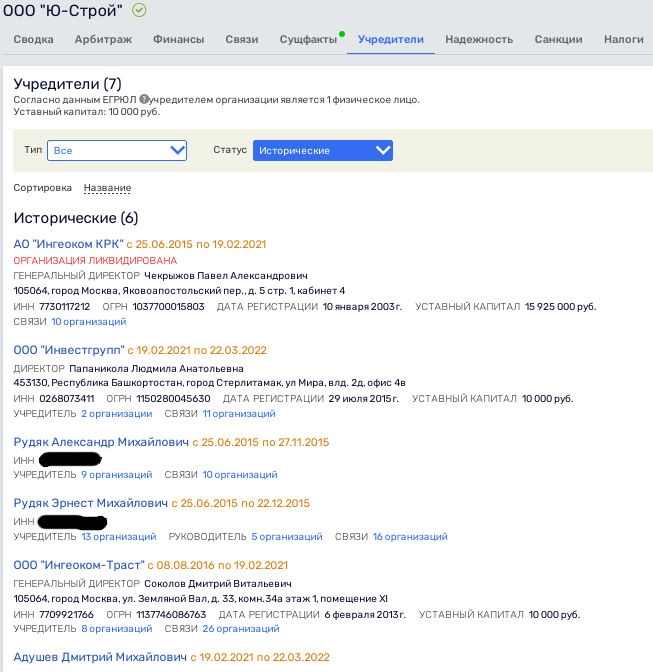Screen dimensions: 653x672
Task: Open the Статус dropdown with Исторические
Action: [322, 150]
